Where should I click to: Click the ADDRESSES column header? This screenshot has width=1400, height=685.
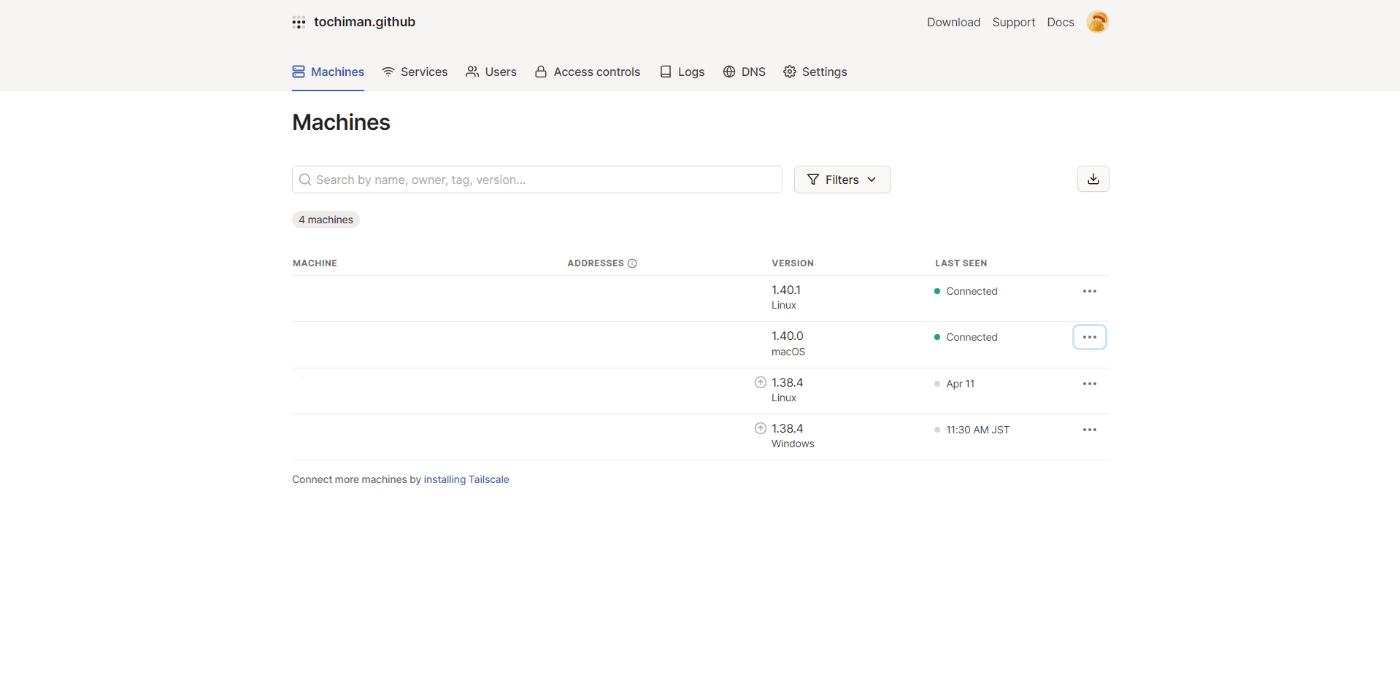595,263
